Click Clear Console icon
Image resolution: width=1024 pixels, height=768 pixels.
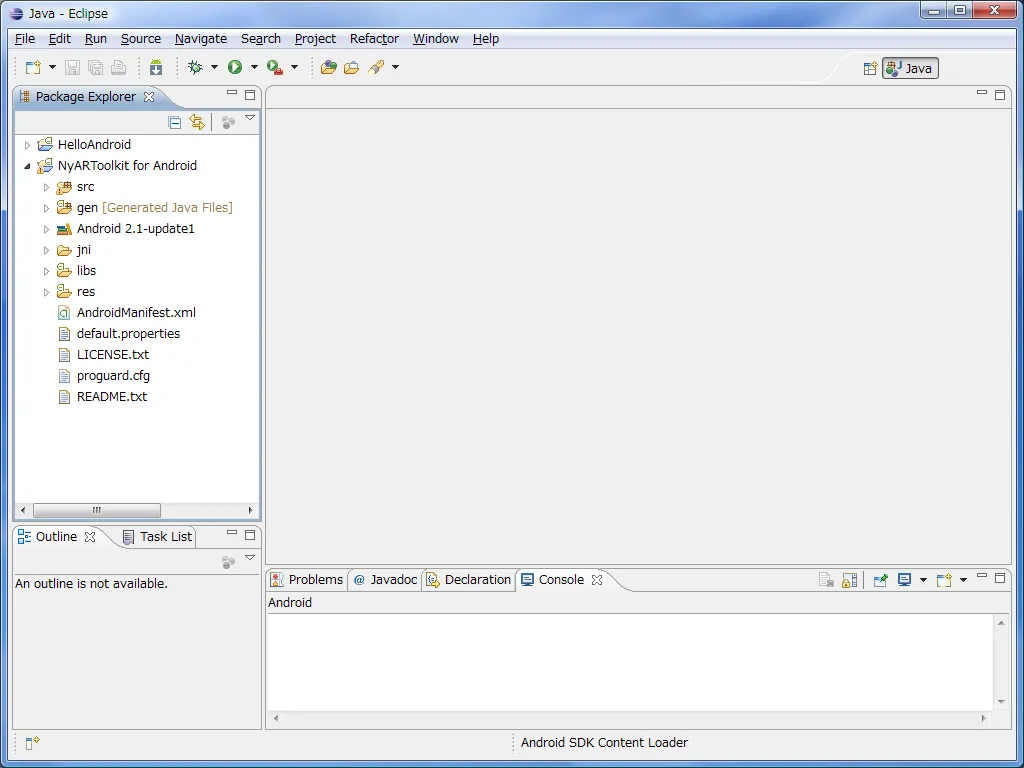(826, 580)
